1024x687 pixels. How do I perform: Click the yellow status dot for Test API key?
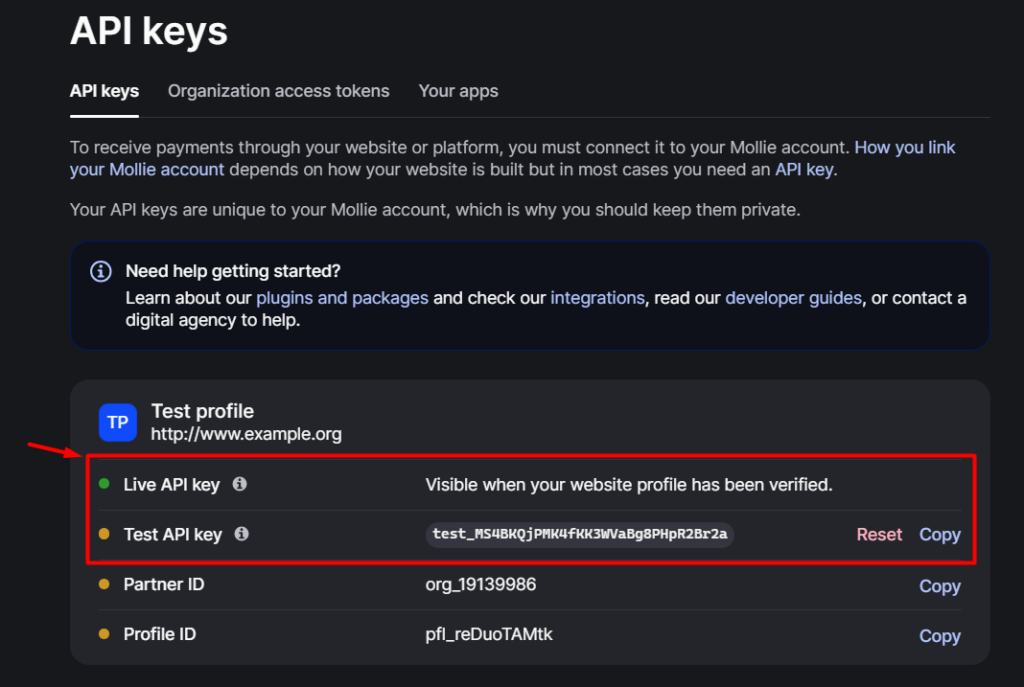click(x=104, y=534)
